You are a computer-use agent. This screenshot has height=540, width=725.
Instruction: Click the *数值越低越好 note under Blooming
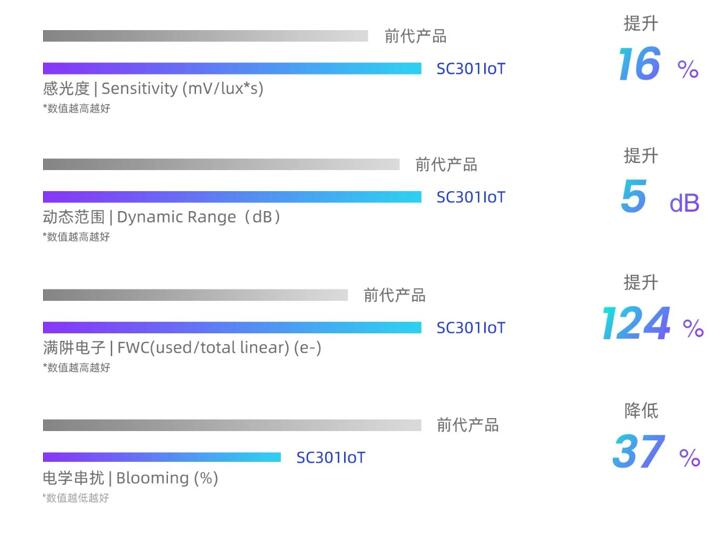[76, 498]
